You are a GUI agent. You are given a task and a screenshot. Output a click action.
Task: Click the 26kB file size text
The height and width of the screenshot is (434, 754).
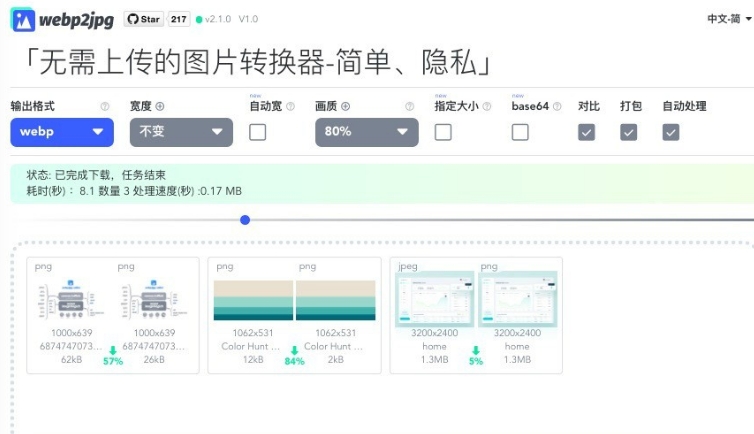click(x=154, y=360)
